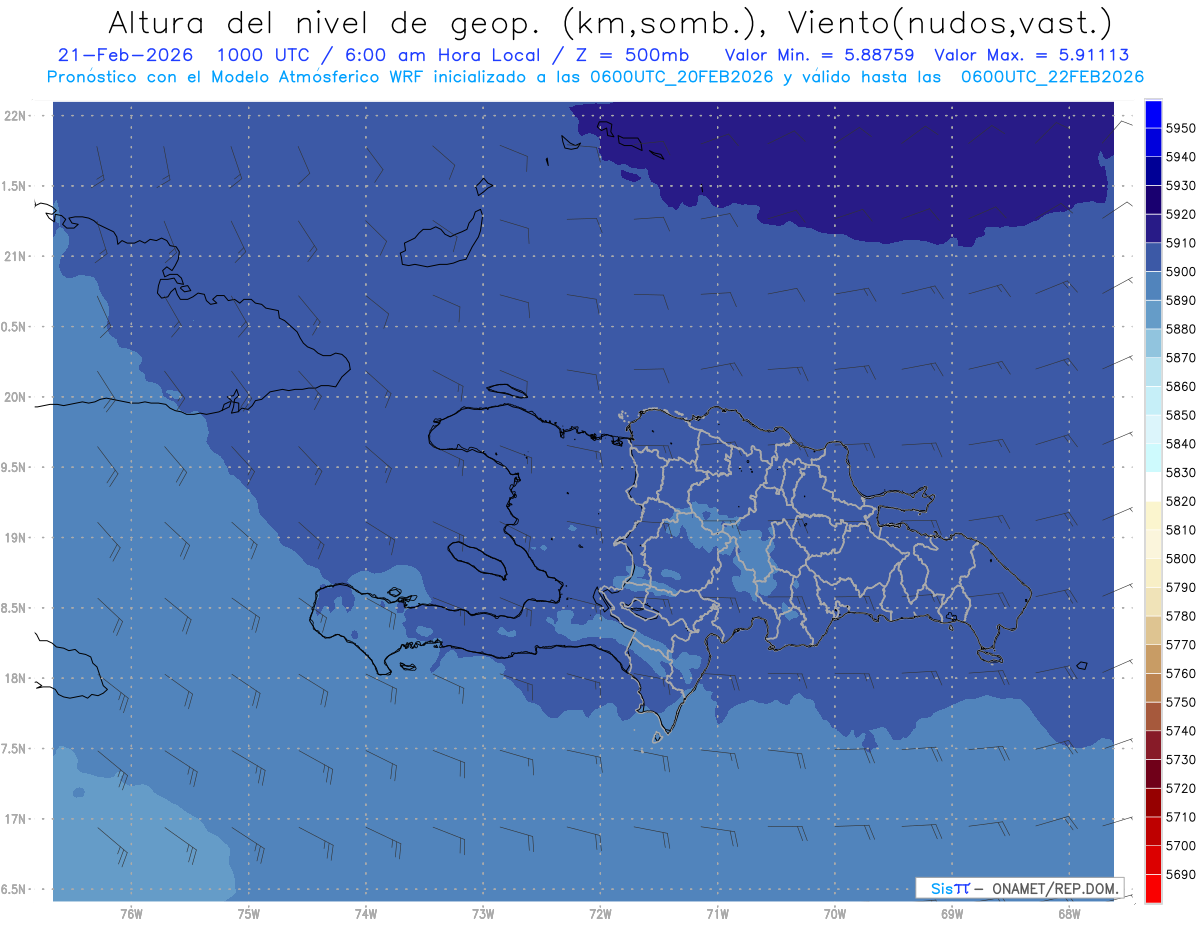
Task: Click the longitude axis label '69W'
Action: [952, 913]
